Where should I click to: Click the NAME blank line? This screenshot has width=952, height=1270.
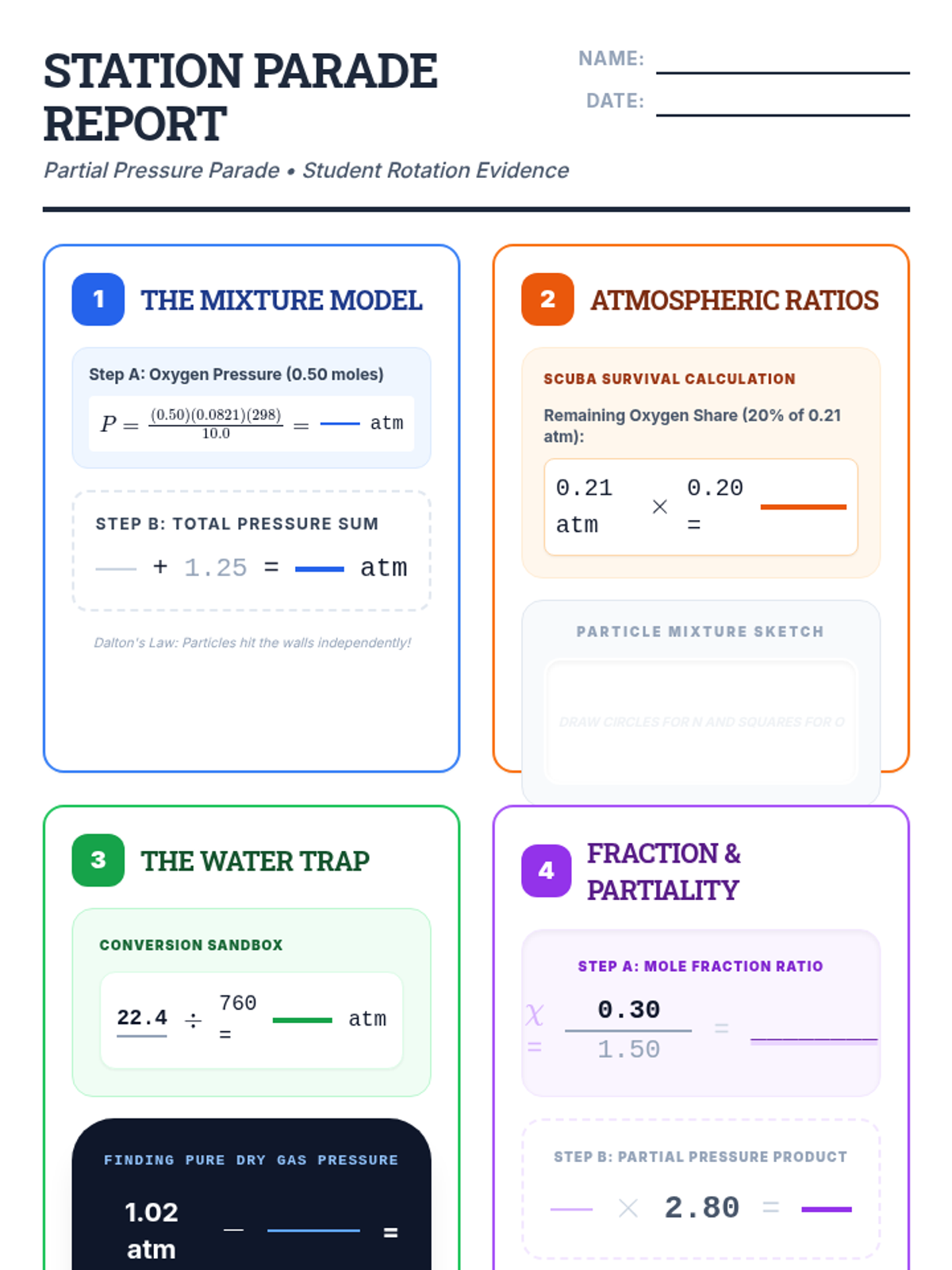click(782, 63)
